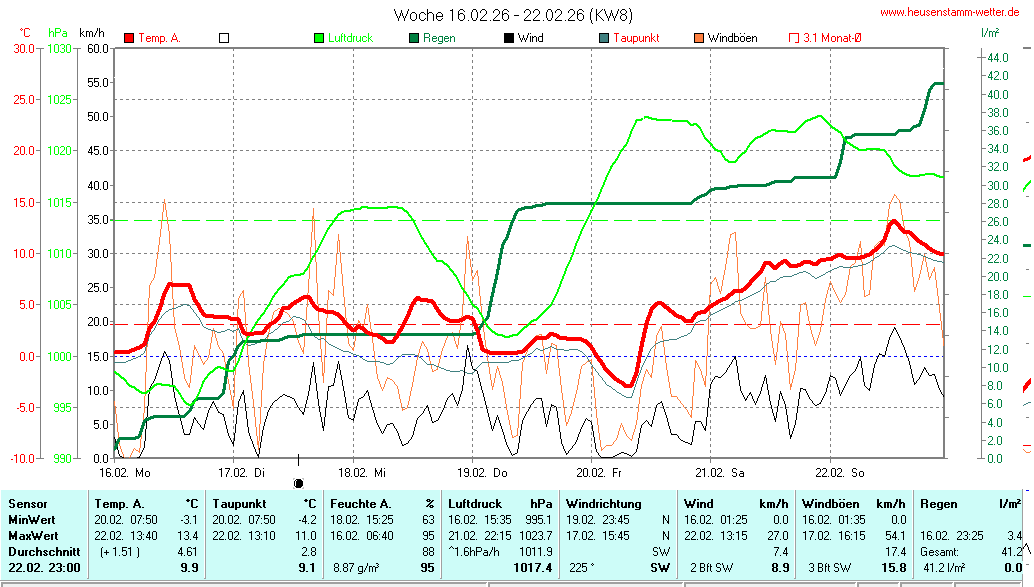Click the light green Luftdruck legend square

pyautogui.click(x=319, y=38)
